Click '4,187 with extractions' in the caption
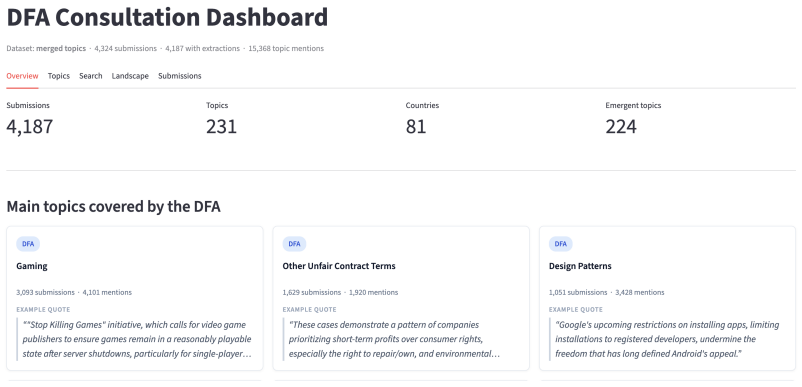Viewport: 802px width, 387px height. click(203, 49)
